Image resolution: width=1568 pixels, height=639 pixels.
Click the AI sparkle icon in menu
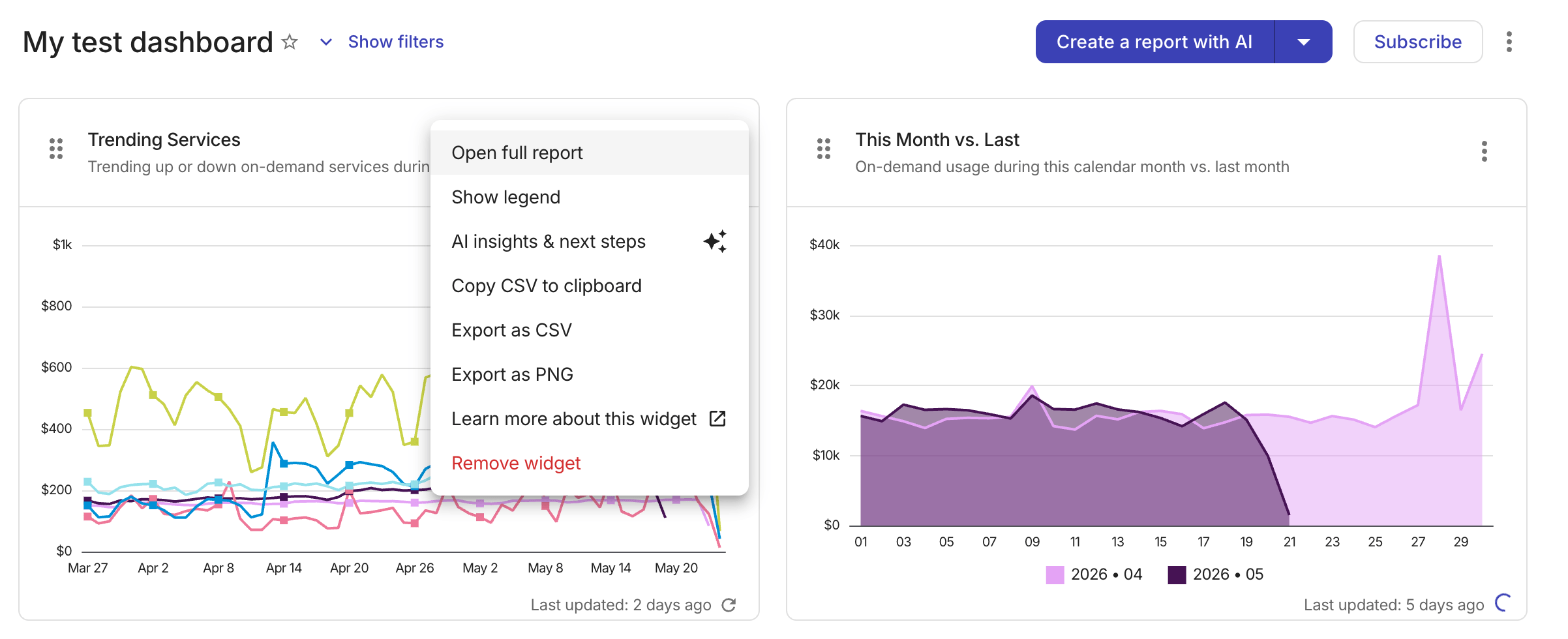715,241
